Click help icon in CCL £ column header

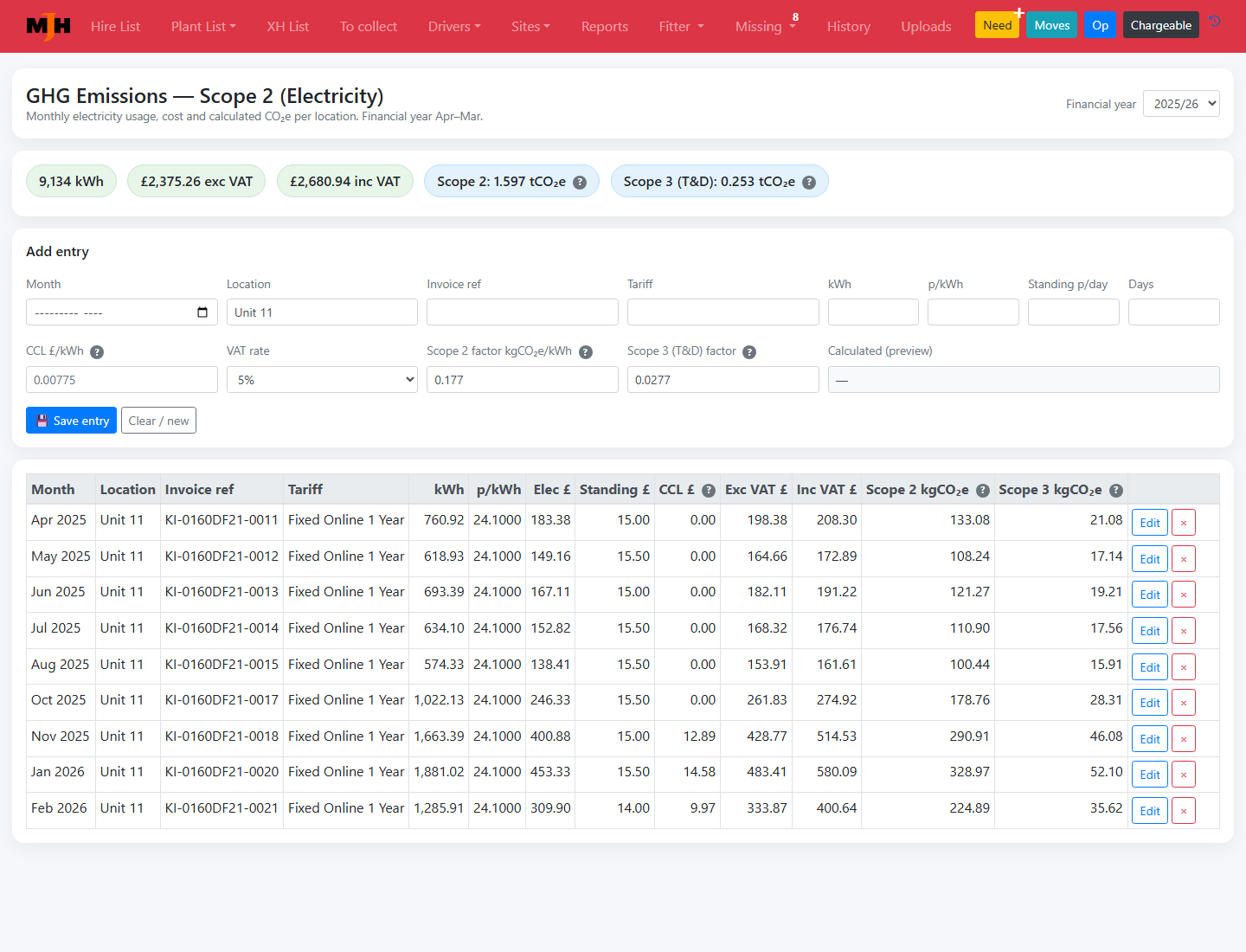click(709, 491)
